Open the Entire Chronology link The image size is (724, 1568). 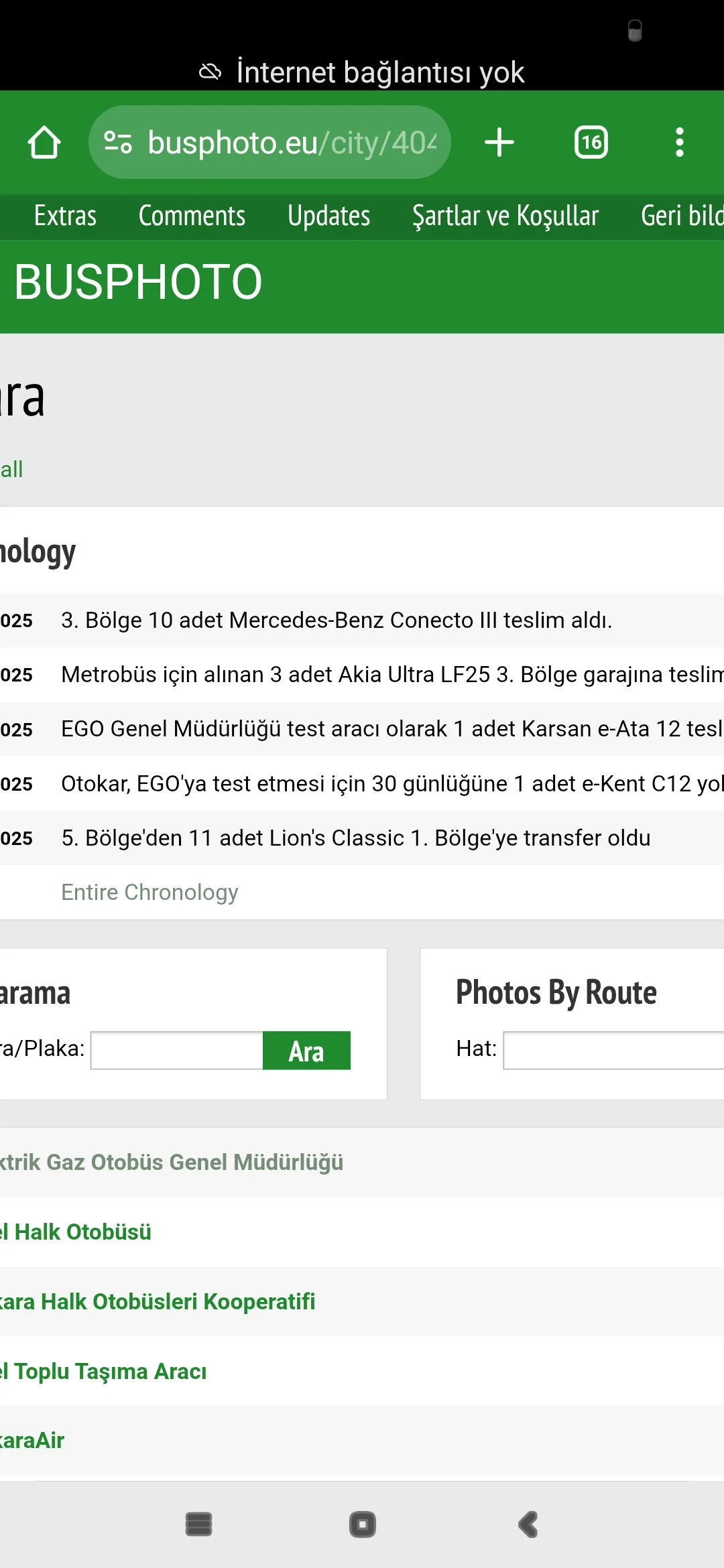(x=149, y=892)
